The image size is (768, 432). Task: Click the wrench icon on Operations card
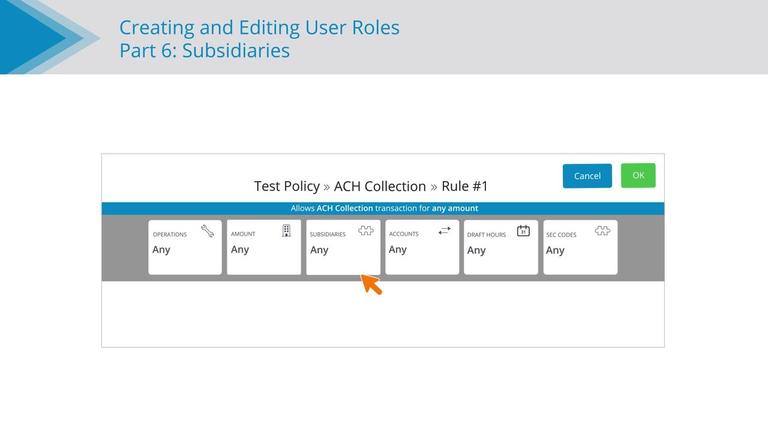click(x=207, y=231)
